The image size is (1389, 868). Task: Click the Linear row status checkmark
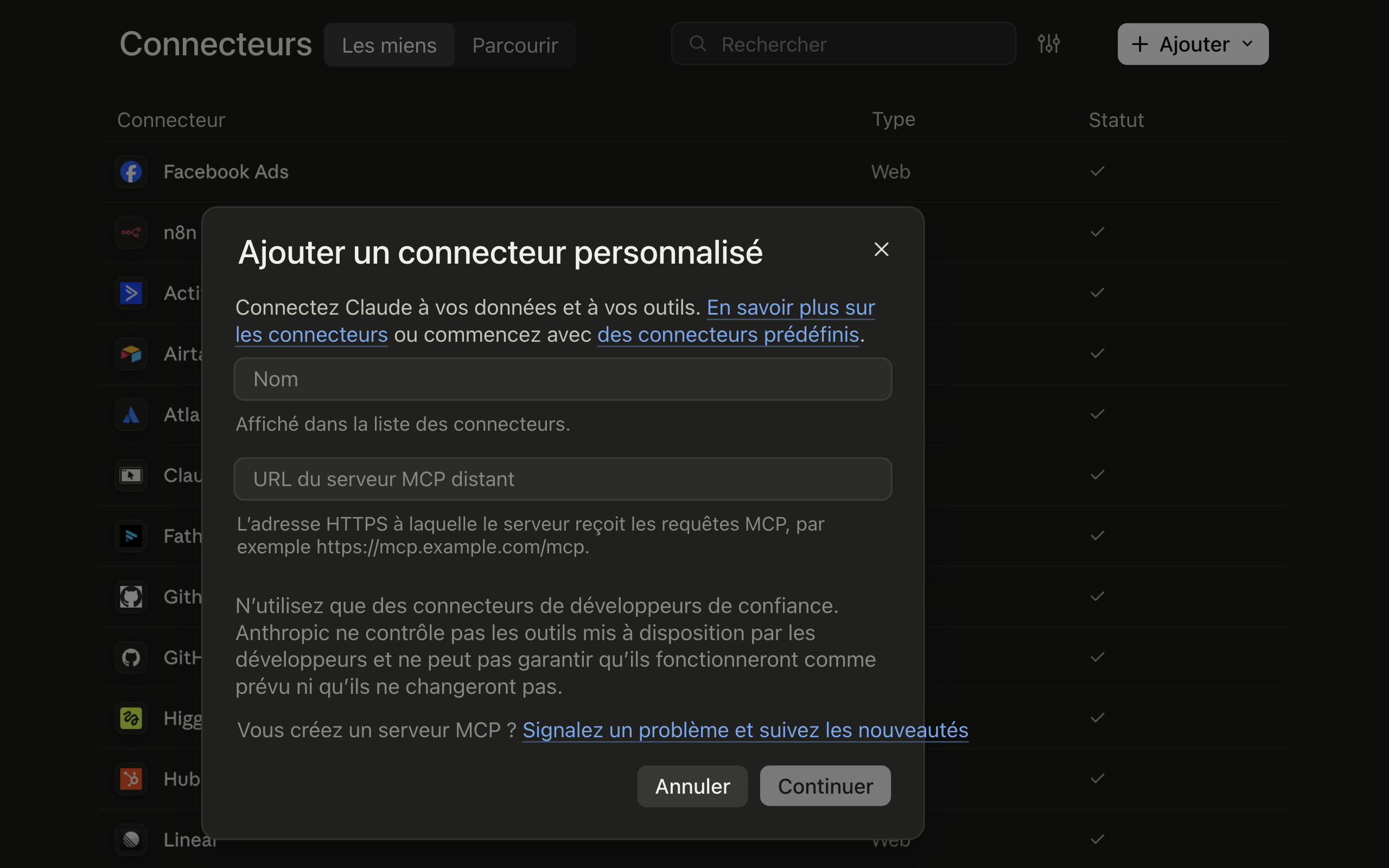(1097, 839)
